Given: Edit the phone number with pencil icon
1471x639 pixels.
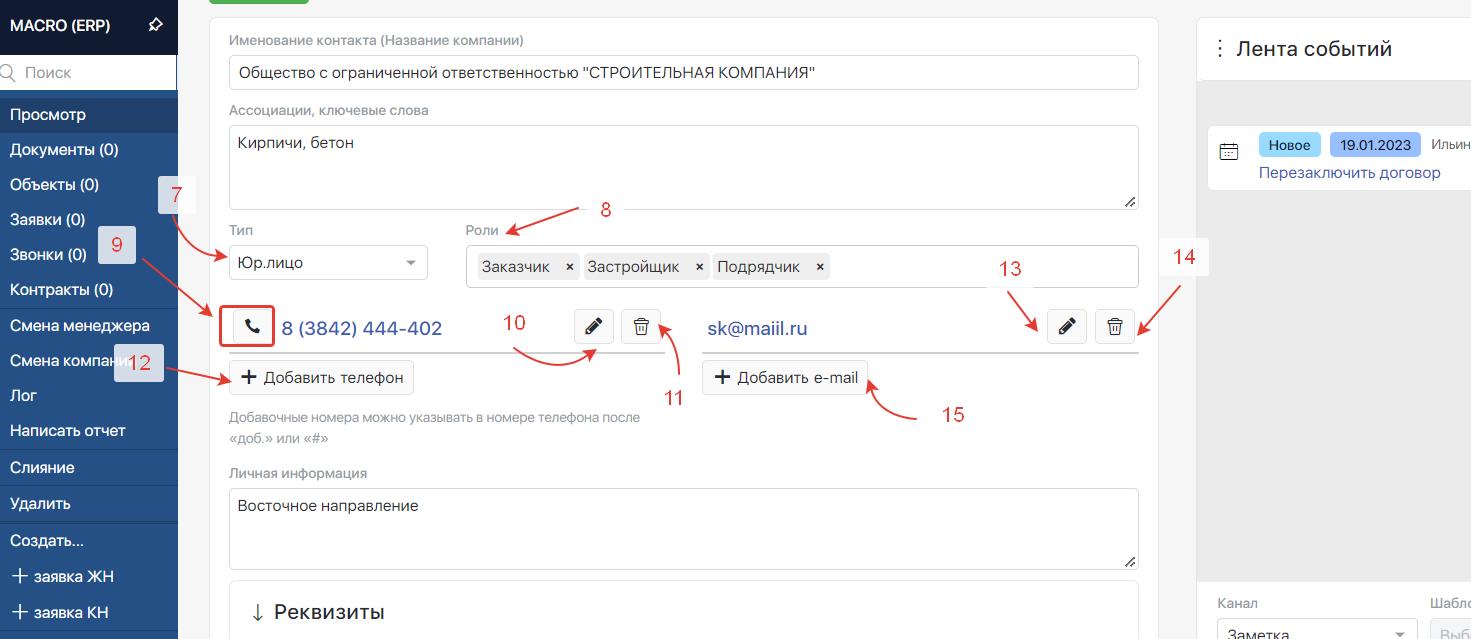Looking at the screenshot, I should tap(593, 327).
